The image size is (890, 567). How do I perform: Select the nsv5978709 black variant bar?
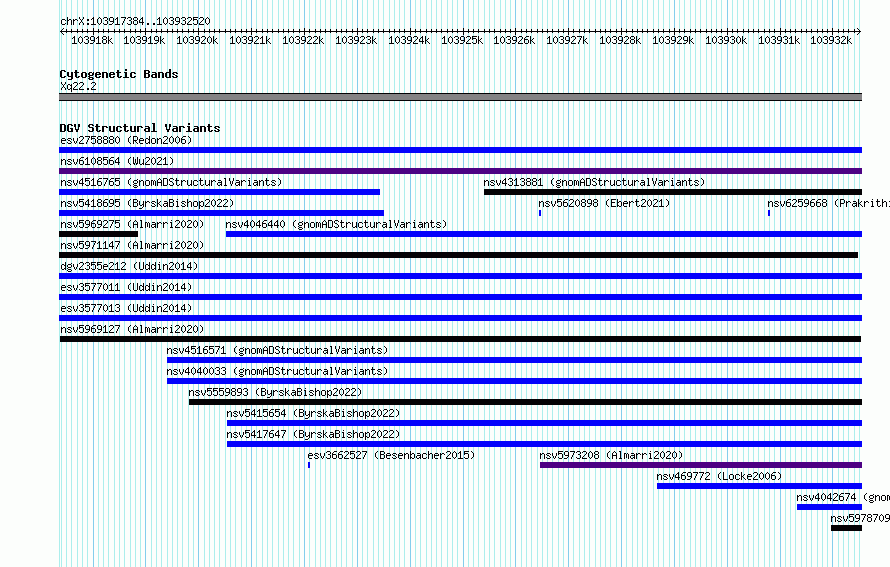coord(846,528)
